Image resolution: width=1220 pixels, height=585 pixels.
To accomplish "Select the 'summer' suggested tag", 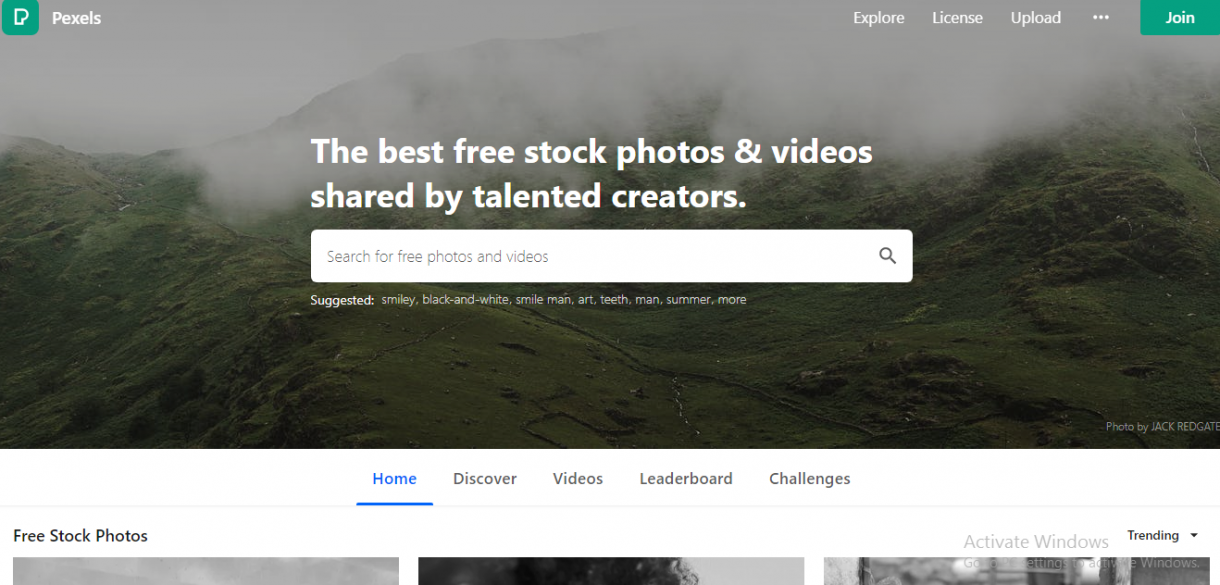I will (688, 300).
